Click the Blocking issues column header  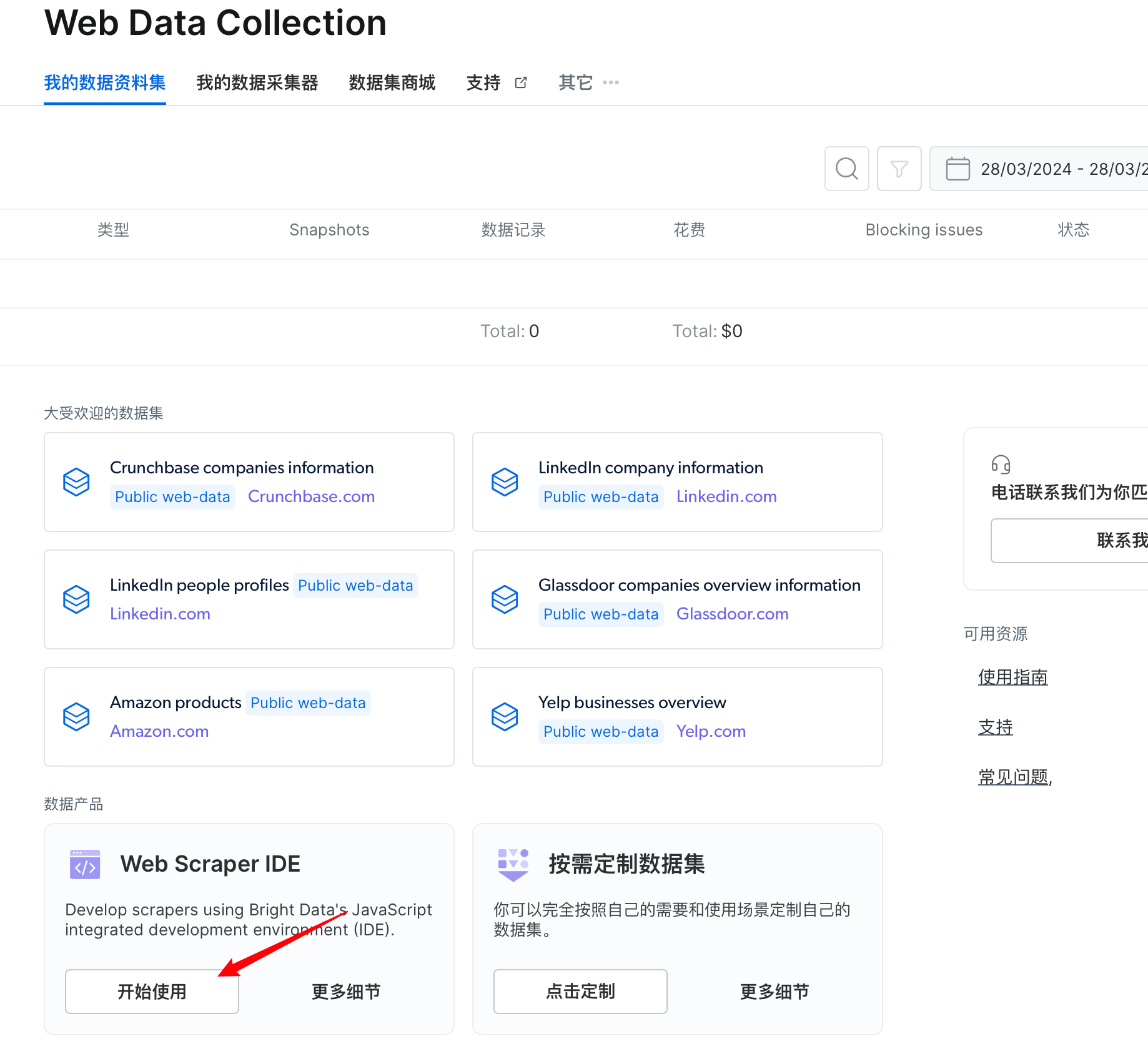pos(924,230)
